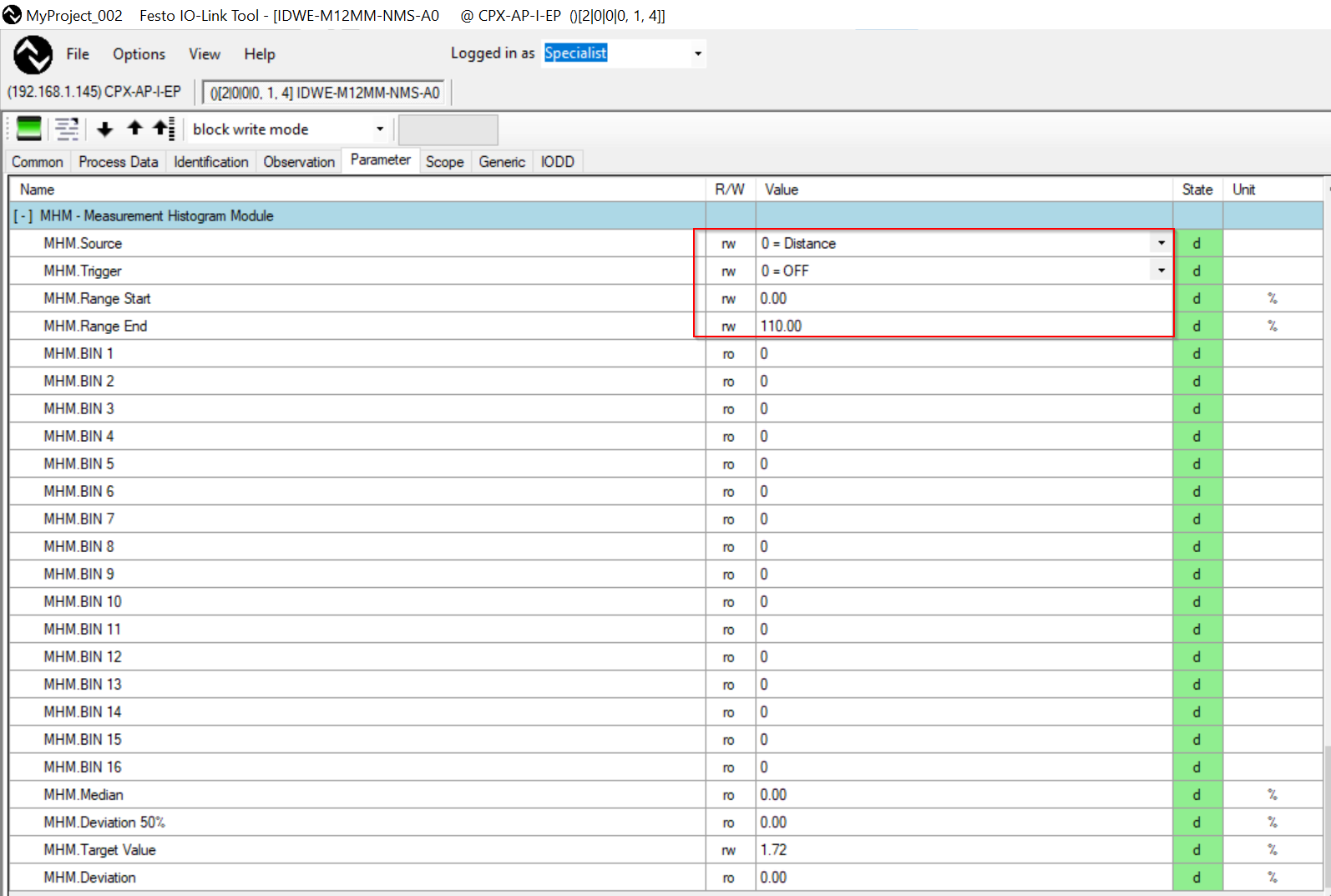Click the State column header

[1197, 190]
